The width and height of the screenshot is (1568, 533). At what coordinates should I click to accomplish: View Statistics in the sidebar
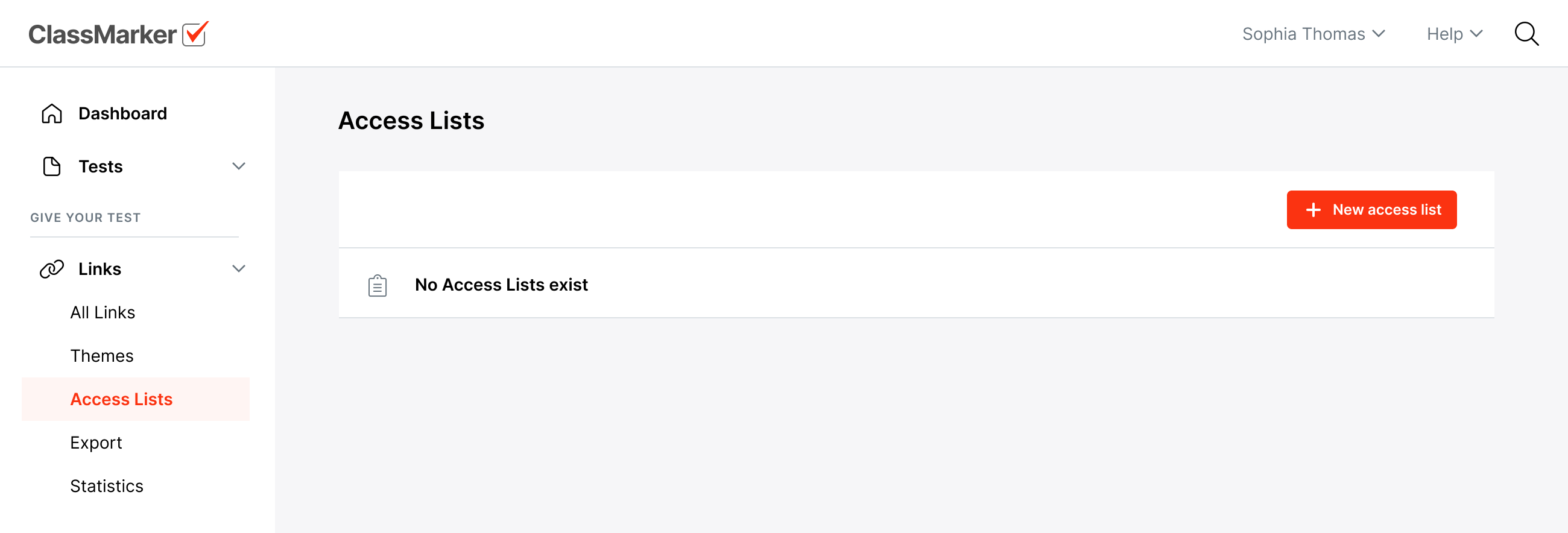point(107,486)
